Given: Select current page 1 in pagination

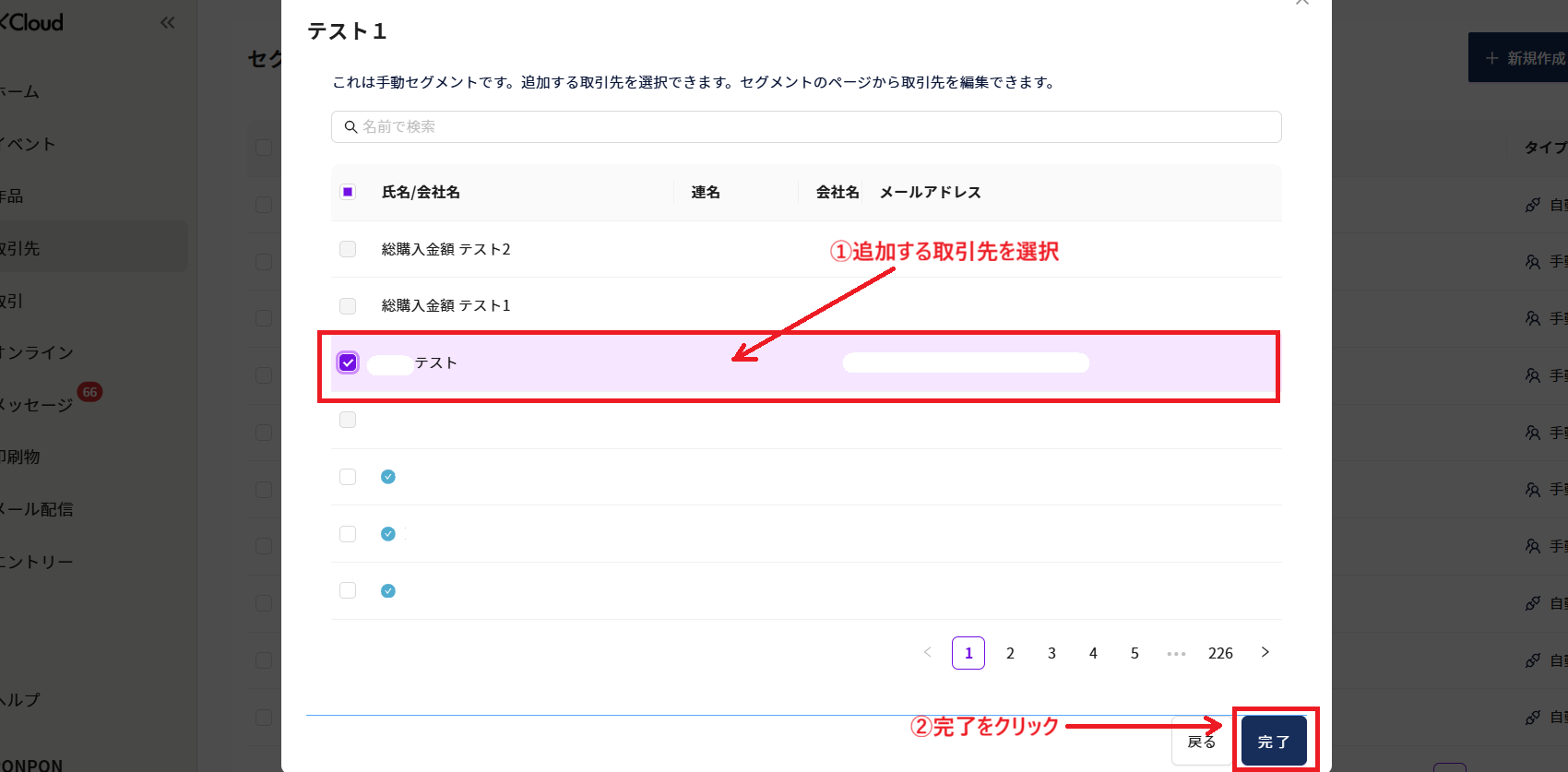Looking at the screenshot, I should [x=968, y=653].
